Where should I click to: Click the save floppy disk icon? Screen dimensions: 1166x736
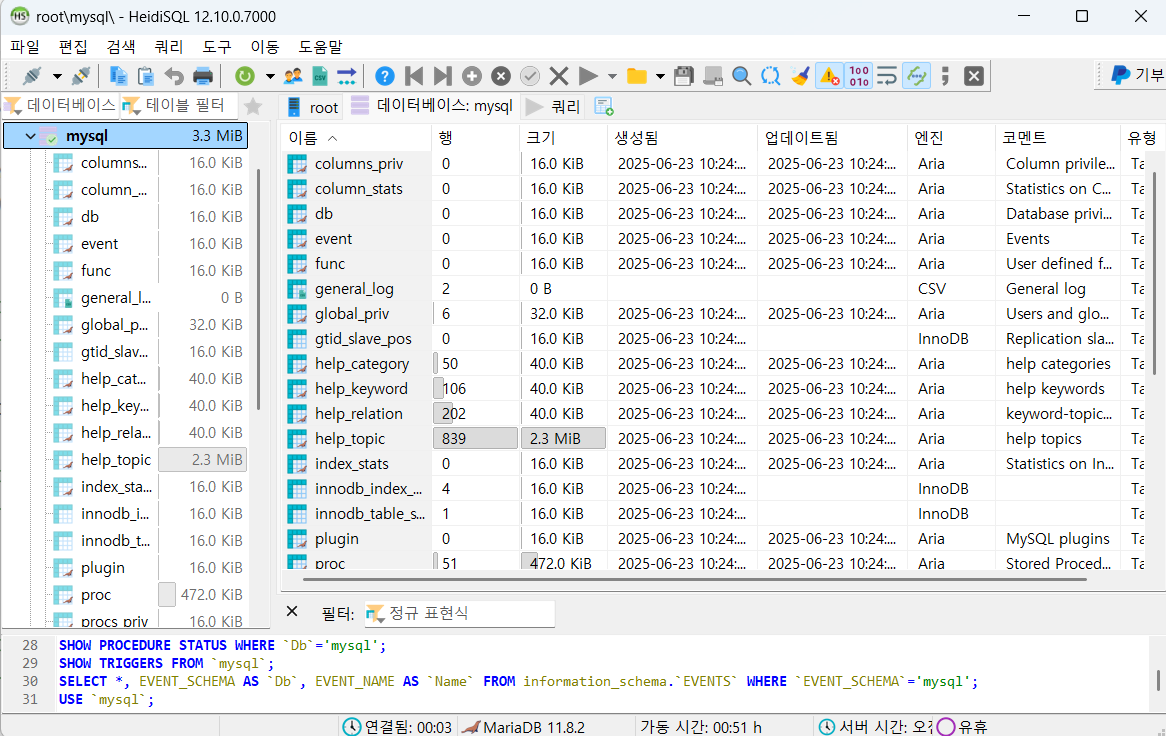[683, 76]
